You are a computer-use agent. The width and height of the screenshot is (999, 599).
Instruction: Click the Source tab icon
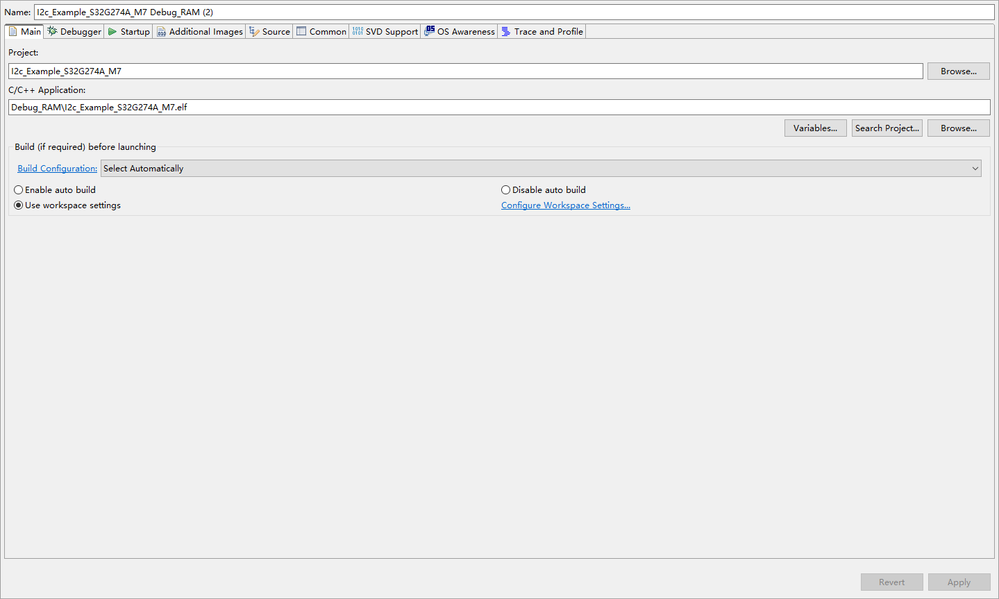coord(254,31)
